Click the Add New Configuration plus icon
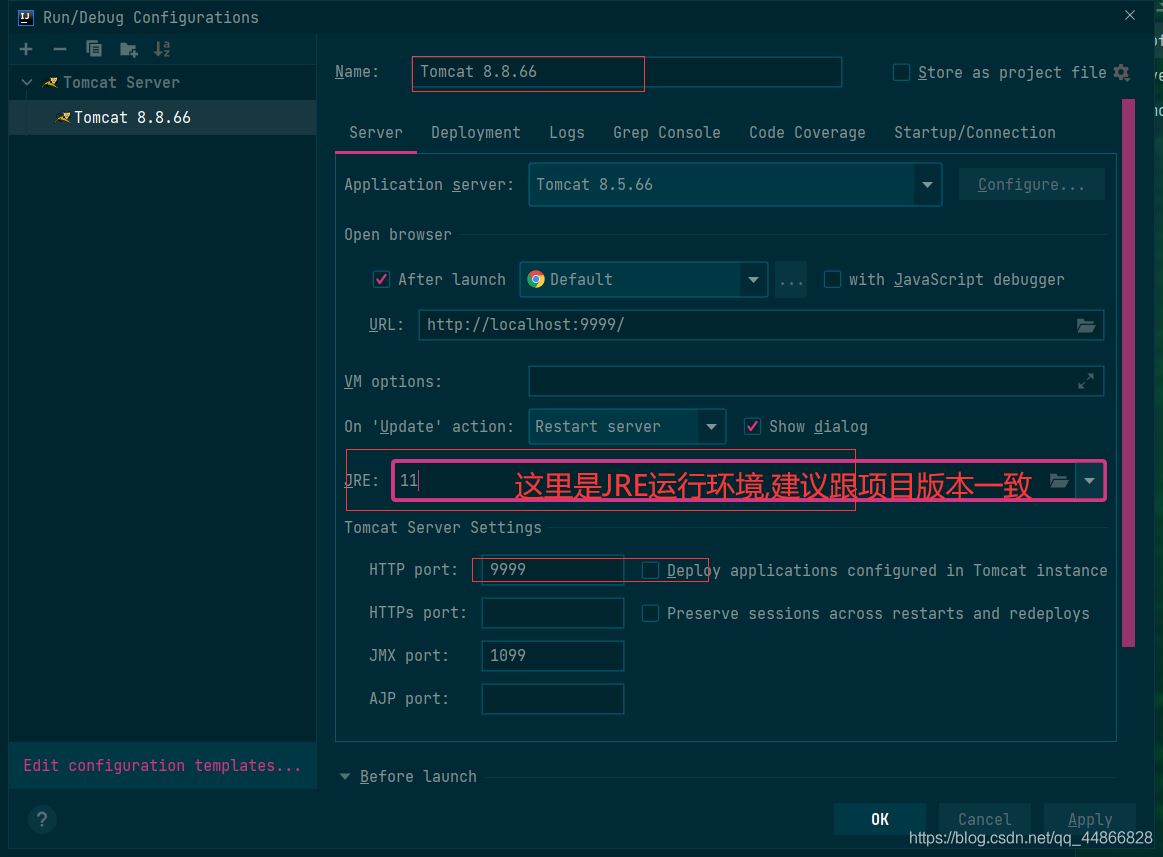 point(26,49)
